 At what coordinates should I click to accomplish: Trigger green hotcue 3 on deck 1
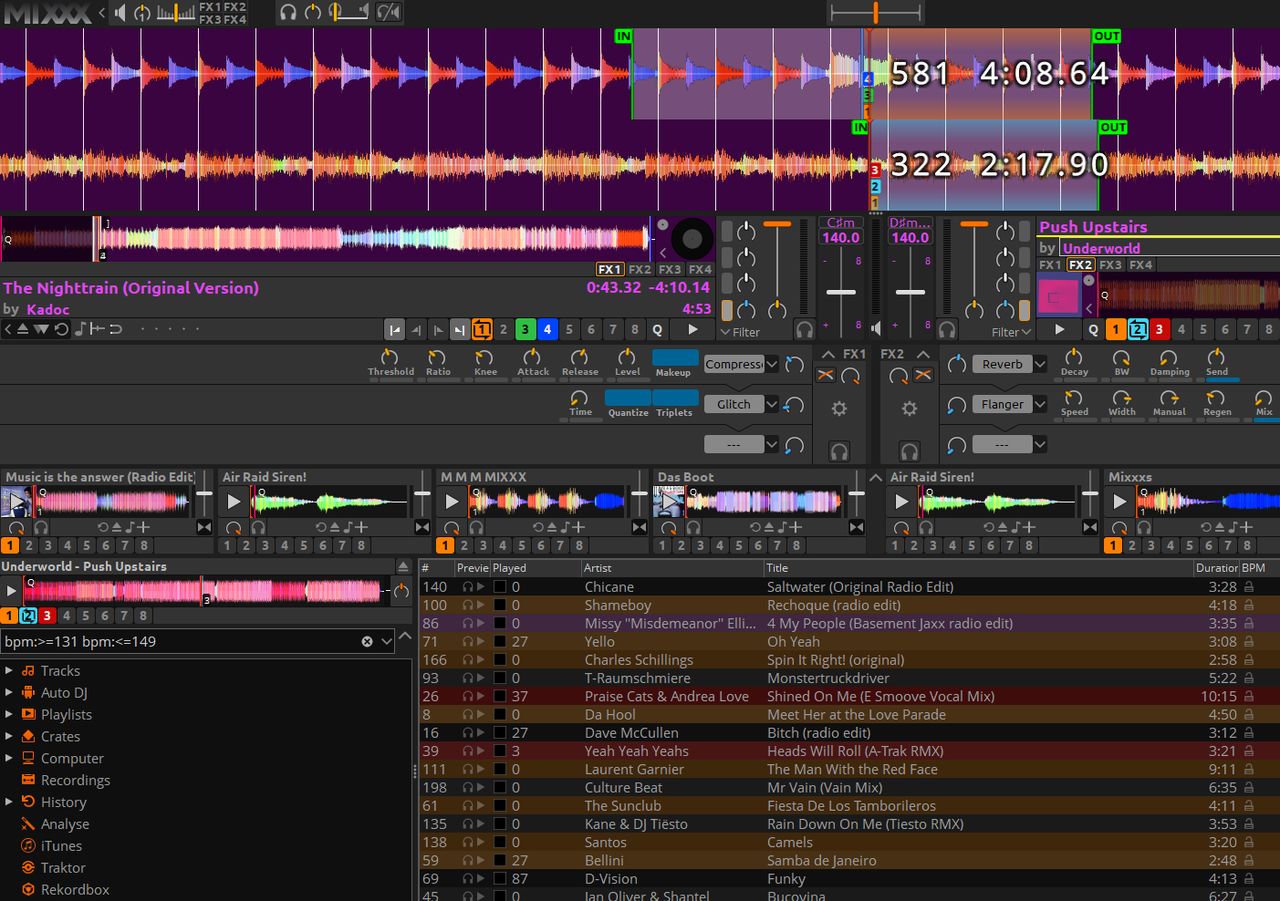(x=525, y=329)
